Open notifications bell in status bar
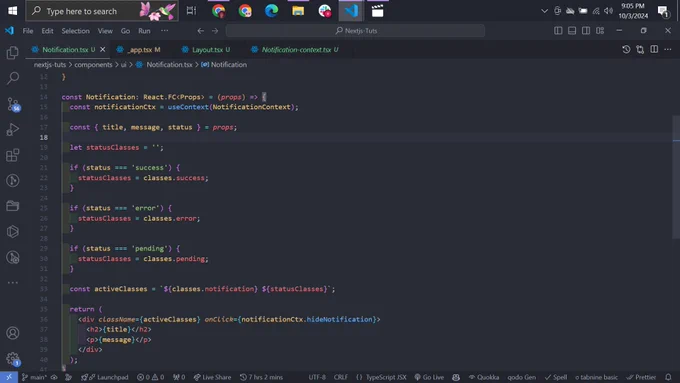680x383 pixels. [x=668, y=377]
